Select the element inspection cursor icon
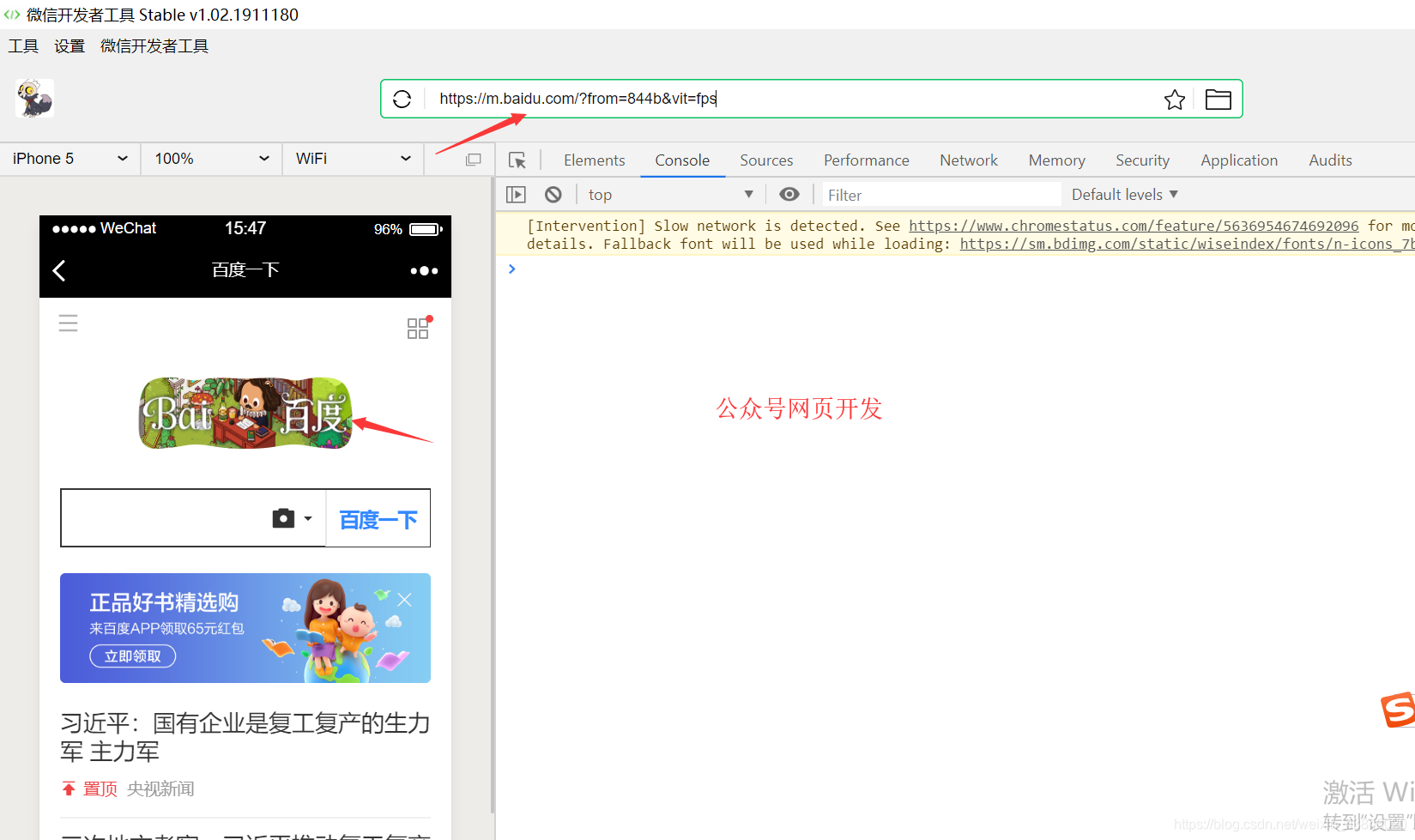This screenshot has height=840, width=1415. tap(517, 160)
